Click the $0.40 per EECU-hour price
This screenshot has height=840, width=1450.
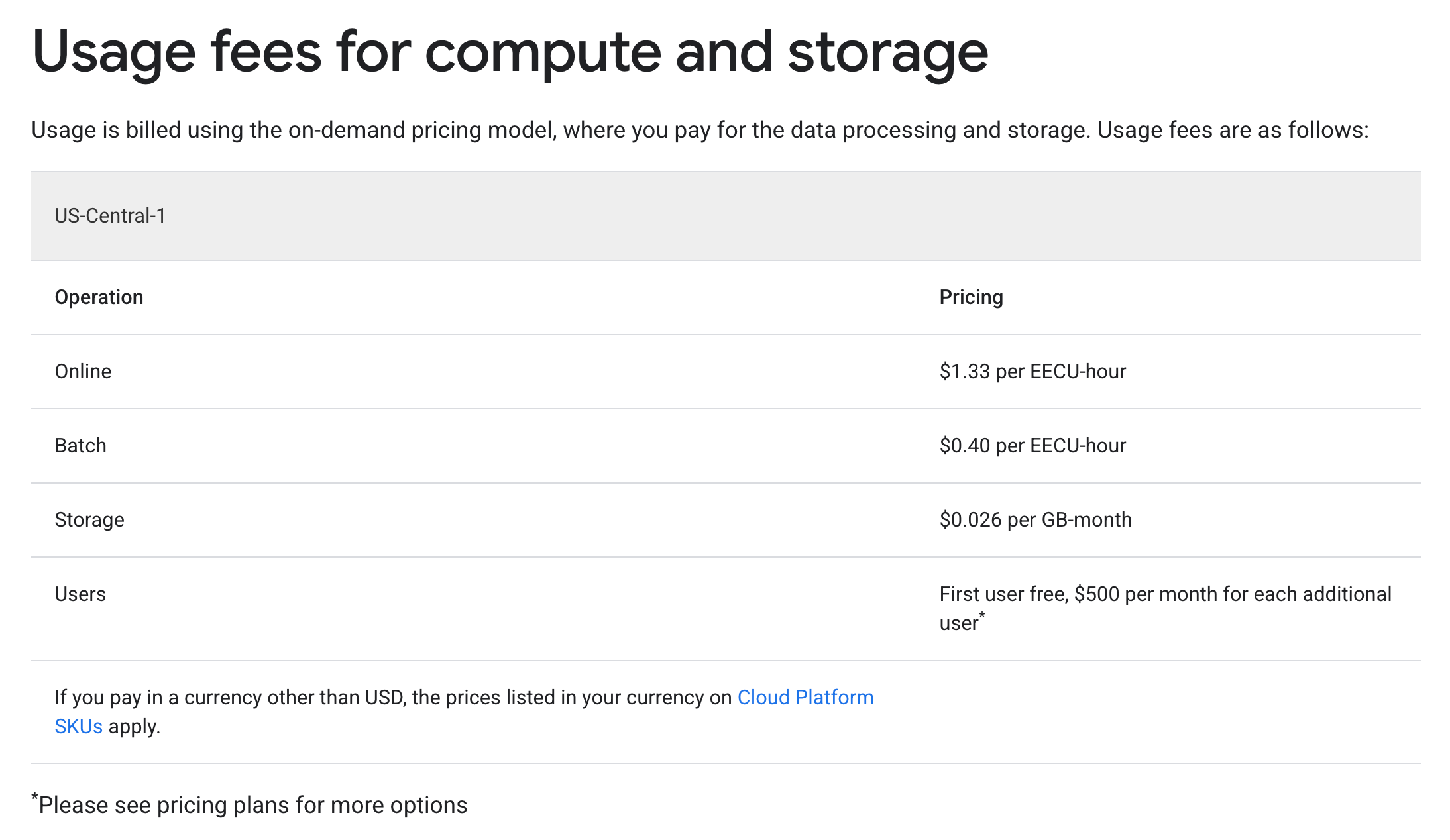[1032, 446]
